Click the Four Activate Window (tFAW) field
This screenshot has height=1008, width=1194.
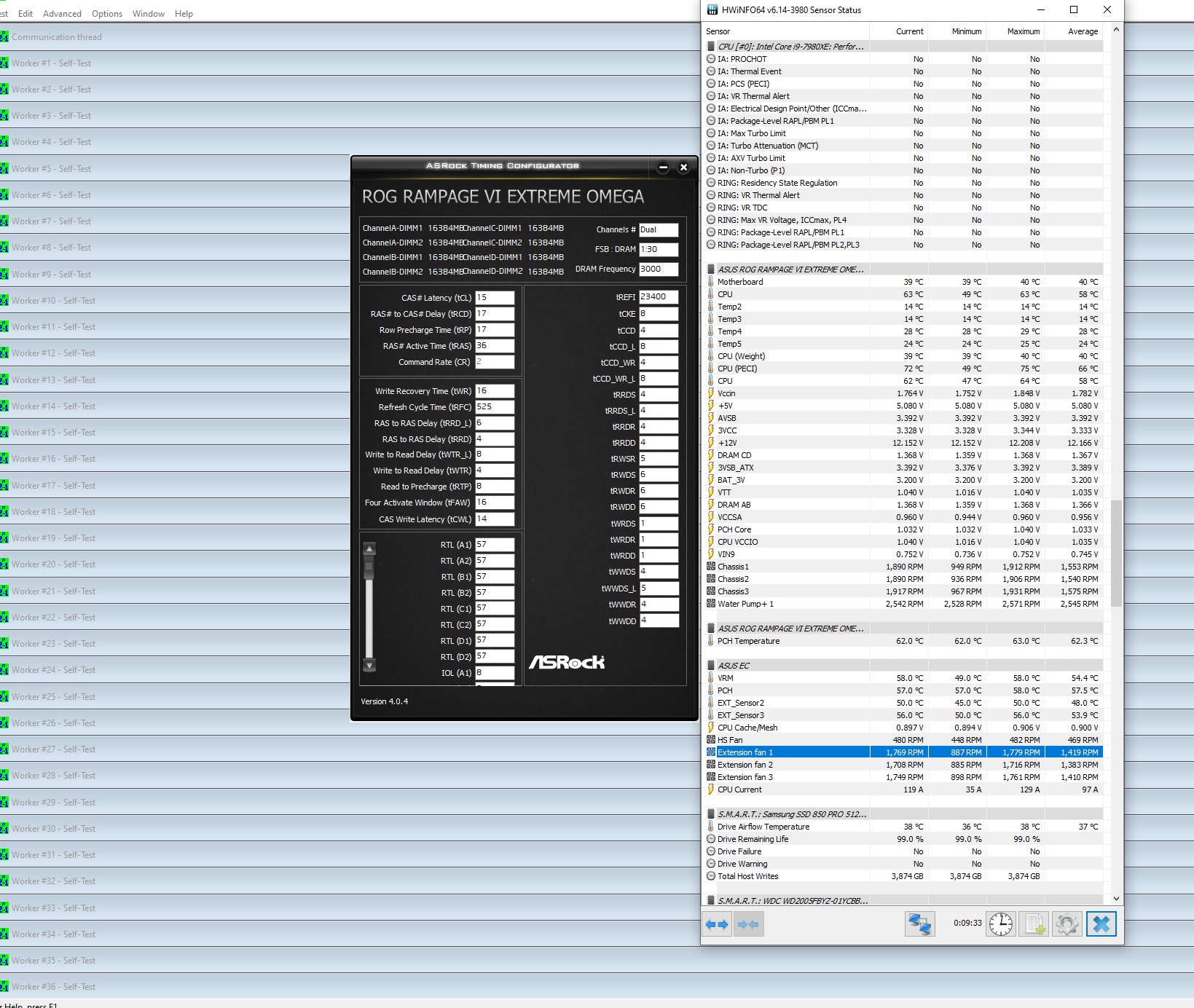tap(495, 503)
